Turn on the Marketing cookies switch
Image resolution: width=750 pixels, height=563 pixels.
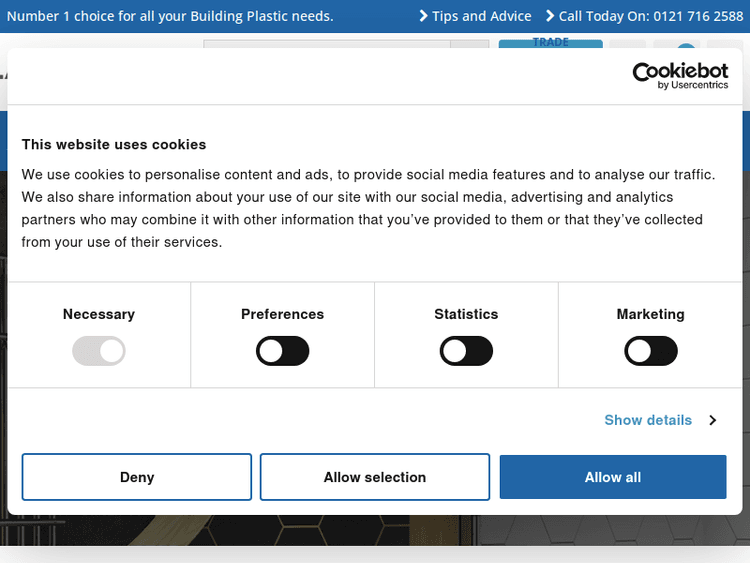pyautogui.click(x=650, y=351)
